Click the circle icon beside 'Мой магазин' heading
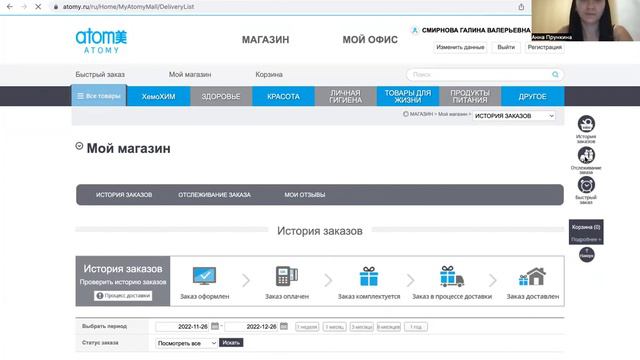This screenshot has width=640, height=360. 79,146
